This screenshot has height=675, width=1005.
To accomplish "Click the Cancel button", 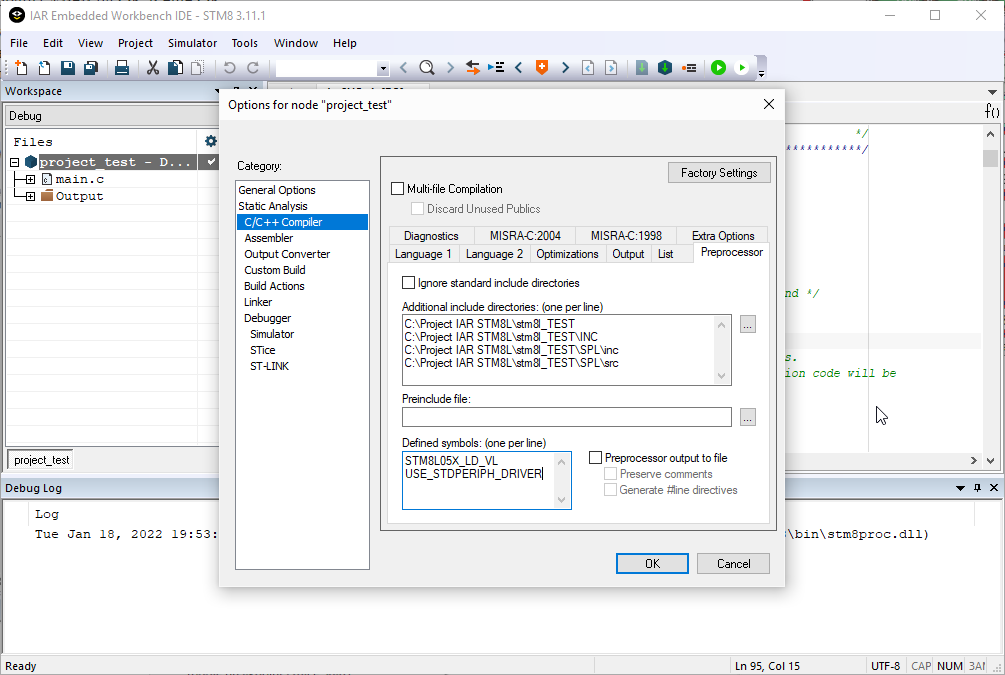I will (x=733, y=563).
